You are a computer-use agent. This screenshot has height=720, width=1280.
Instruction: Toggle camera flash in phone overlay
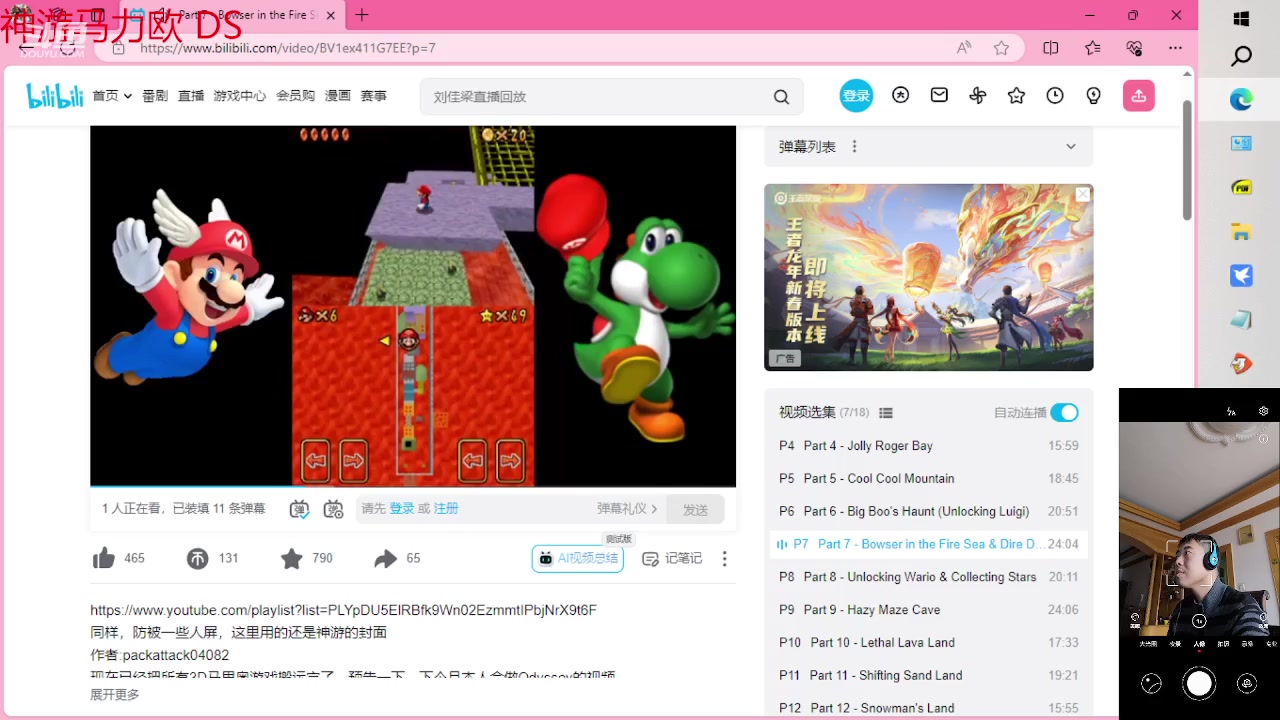[x=1232, y=411]
